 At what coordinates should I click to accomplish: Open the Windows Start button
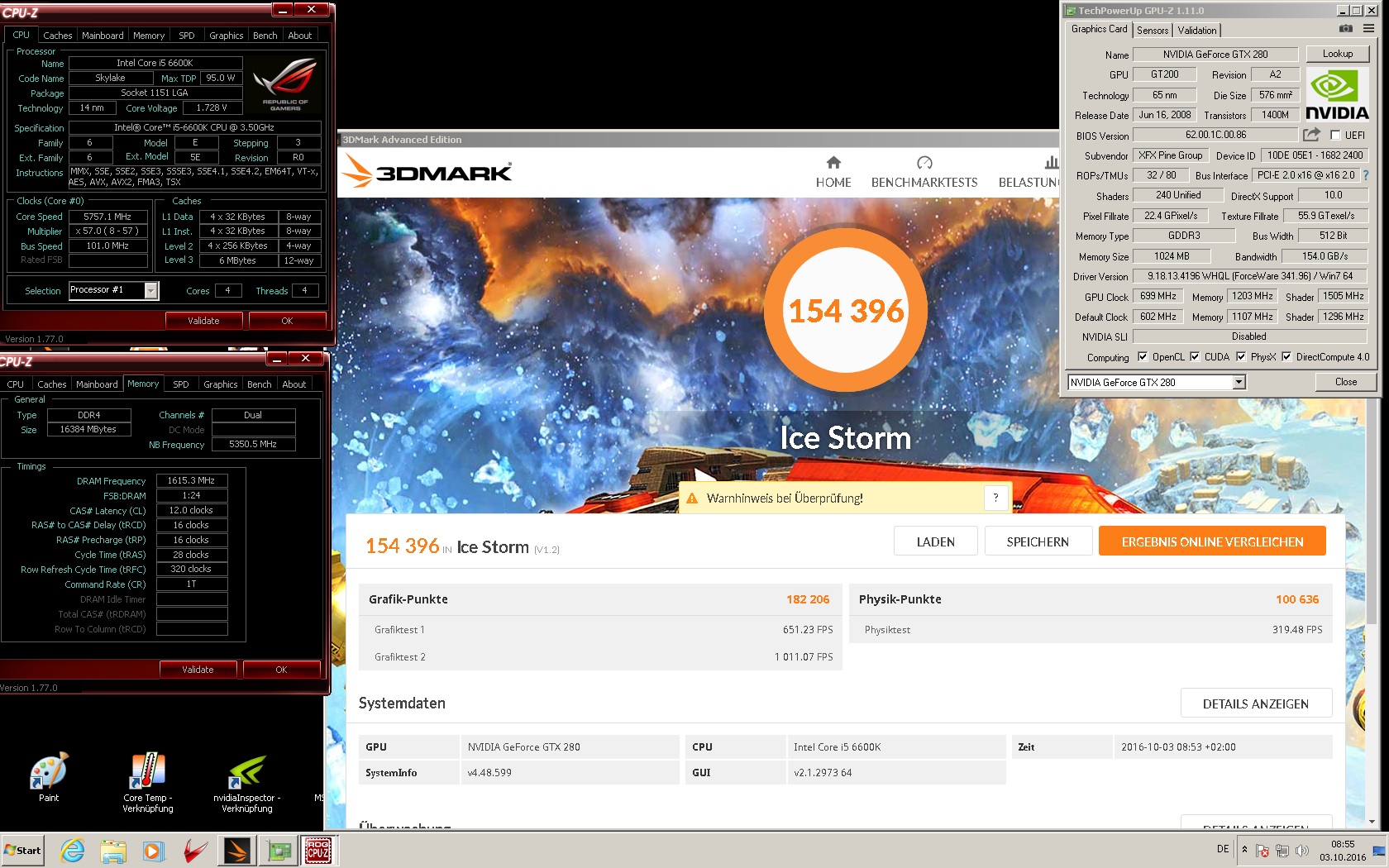(22, 850)
